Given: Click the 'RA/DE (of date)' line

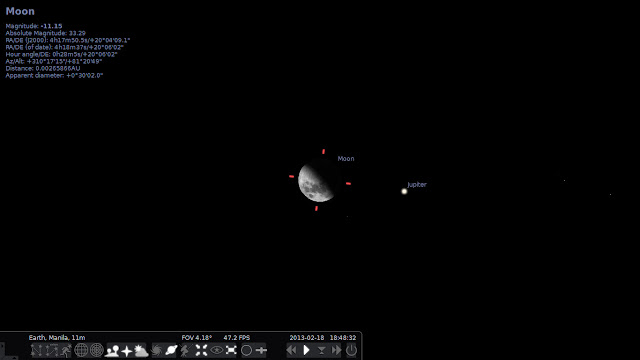Looking at the screenshot, I should 64,47.
